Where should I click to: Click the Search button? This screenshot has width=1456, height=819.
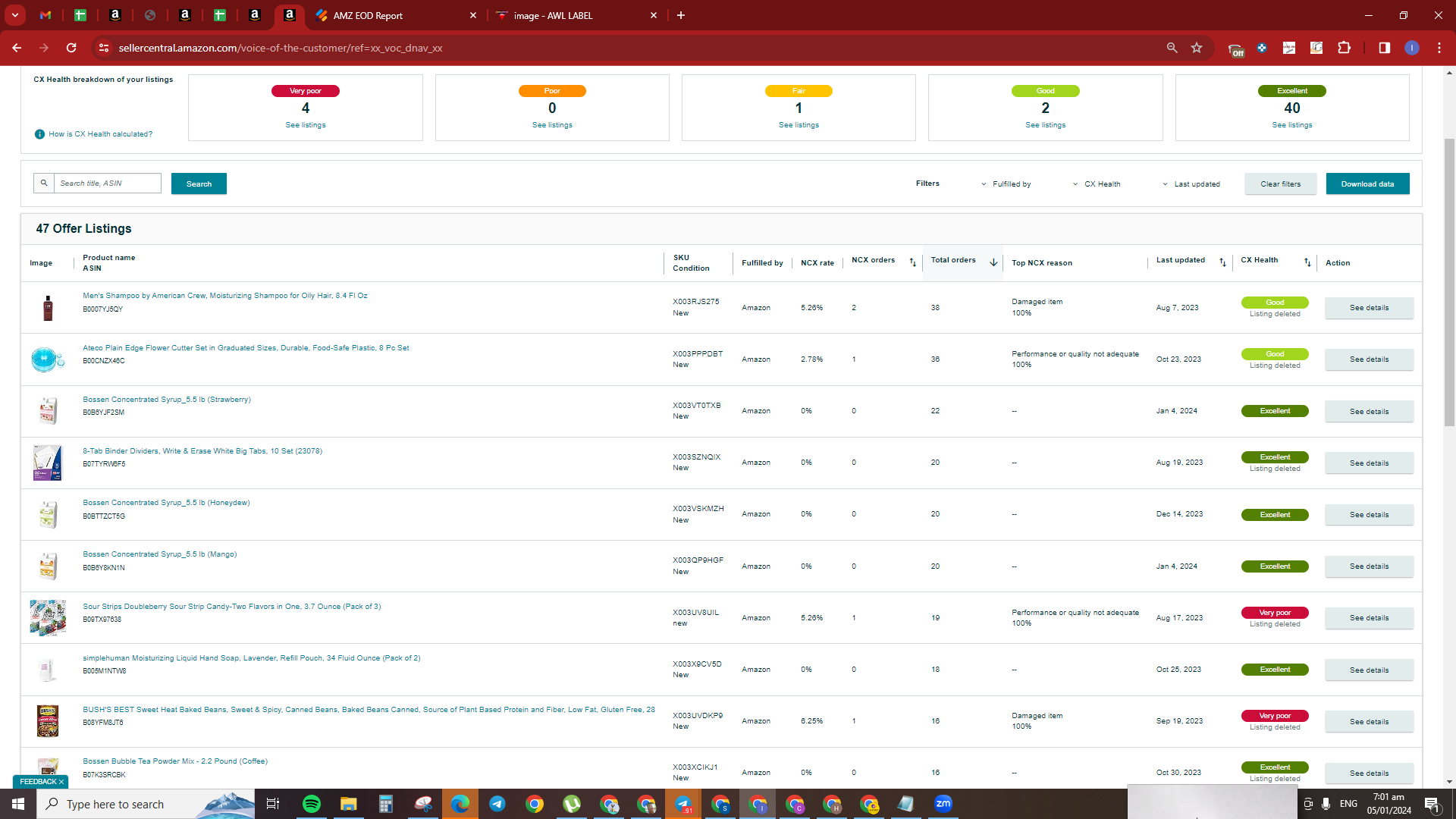[x=199, y=184]
